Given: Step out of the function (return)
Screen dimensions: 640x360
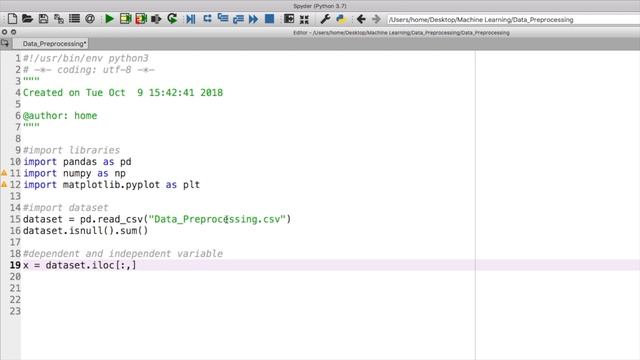Looking at the screenshot, I should click(238, 19).
